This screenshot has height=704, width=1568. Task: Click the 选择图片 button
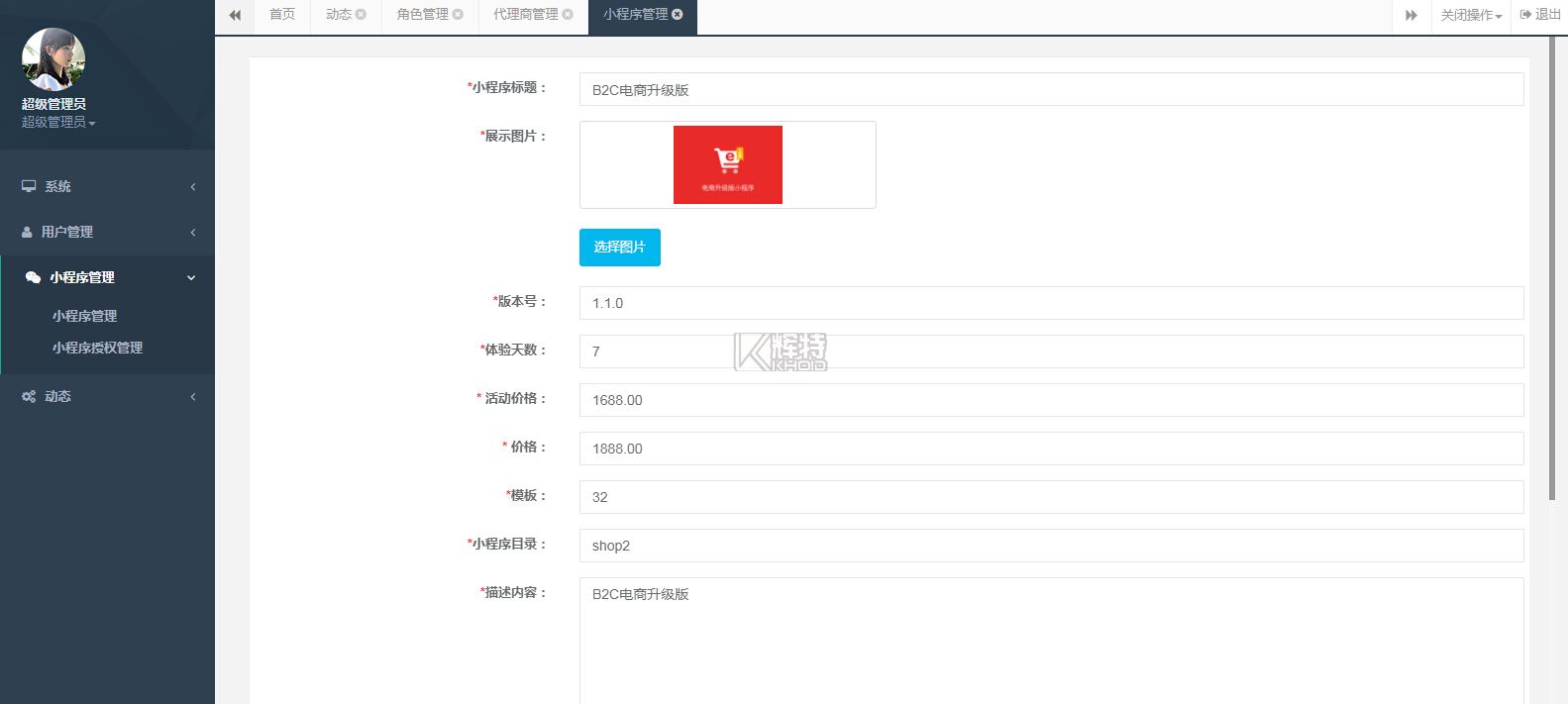point(619,248)
